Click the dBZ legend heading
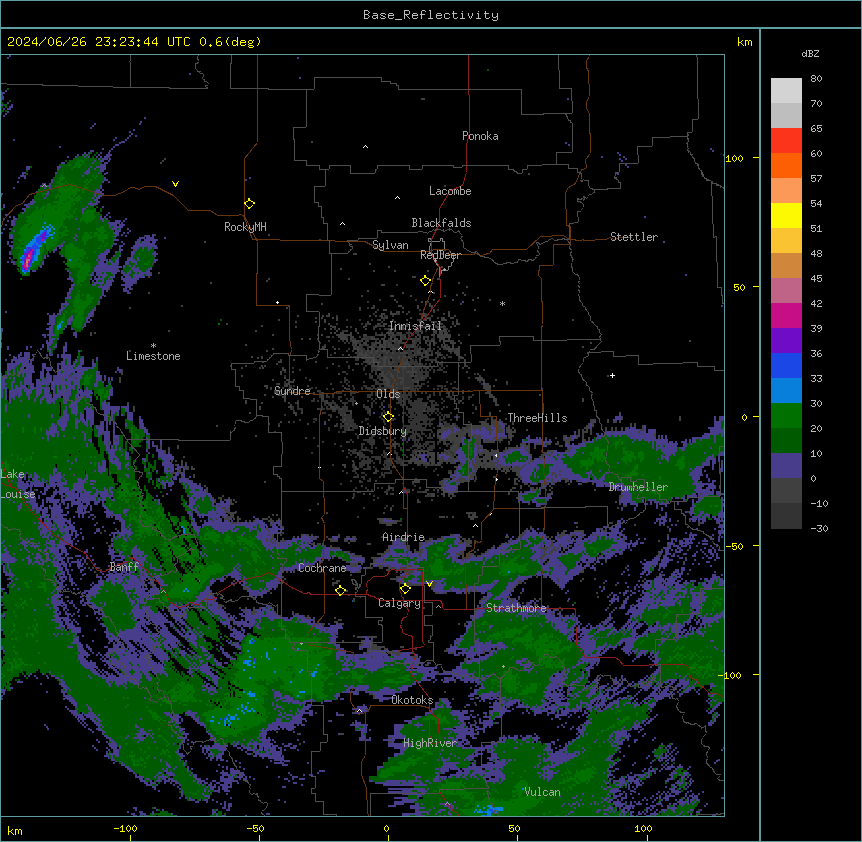This screenshot has height=842, width=862. [810, 53]
